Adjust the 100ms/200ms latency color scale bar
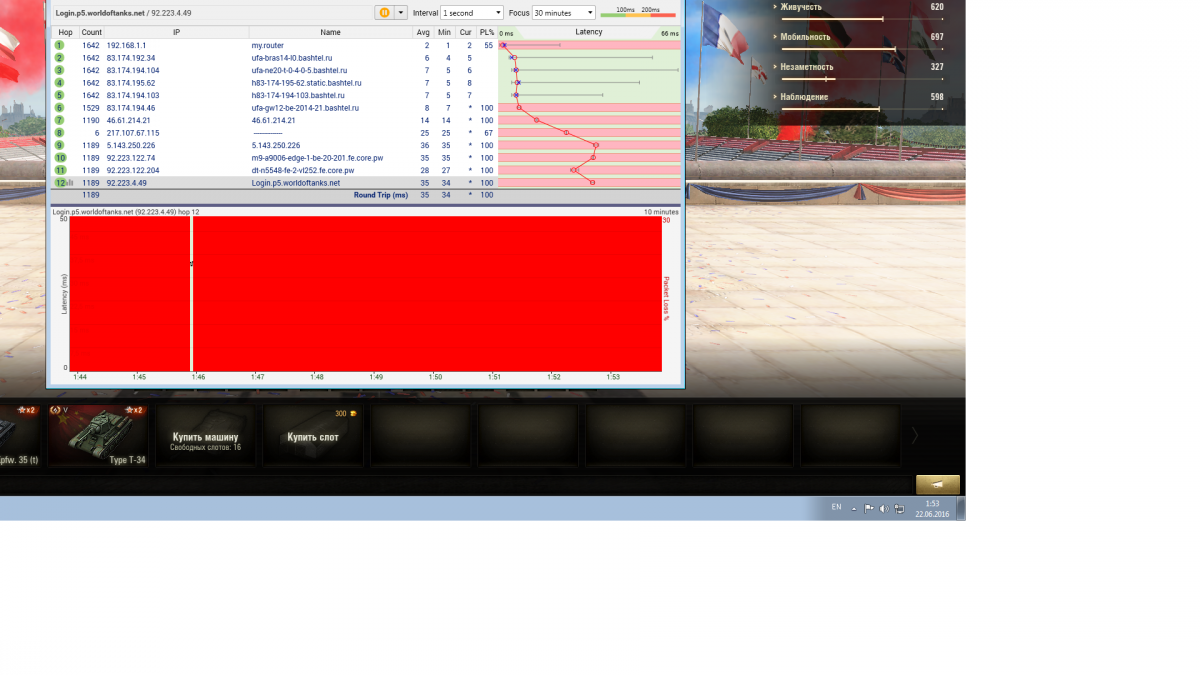This screenshot has height=675, width=1200. [x=638, y=13]
